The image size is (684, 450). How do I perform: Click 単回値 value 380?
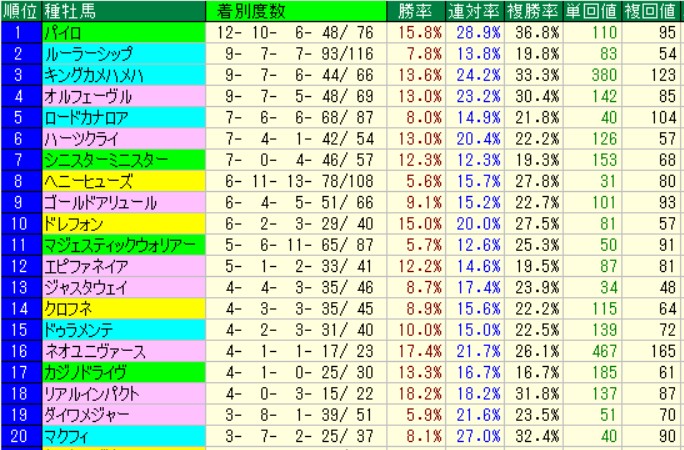(605, 75)
